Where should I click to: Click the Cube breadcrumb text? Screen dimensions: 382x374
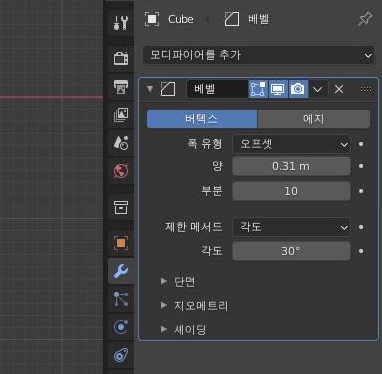coord(181,19)
